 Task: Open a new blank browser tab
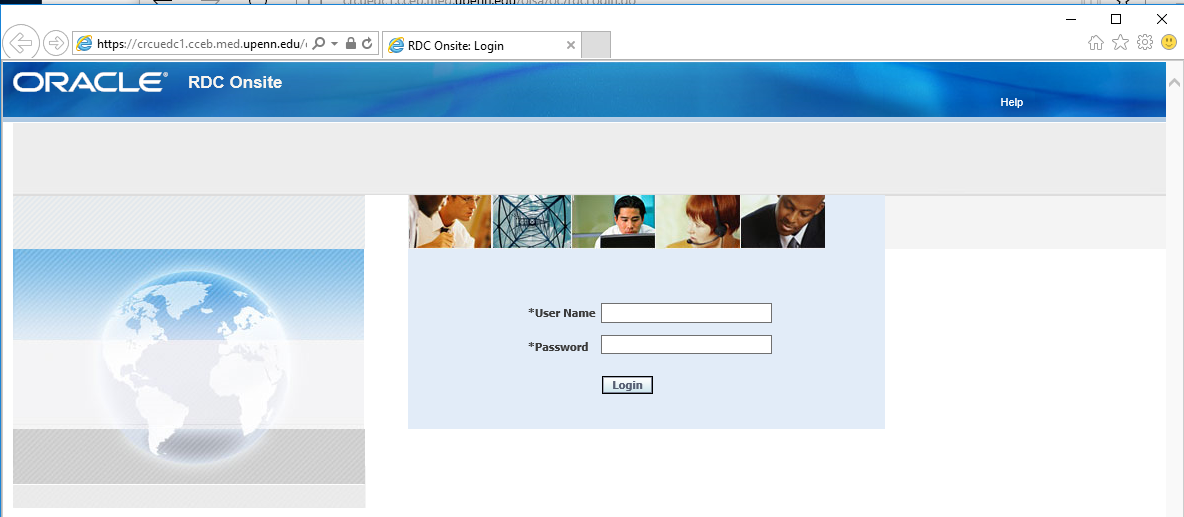pyautogui.click(x=597, y=45)
